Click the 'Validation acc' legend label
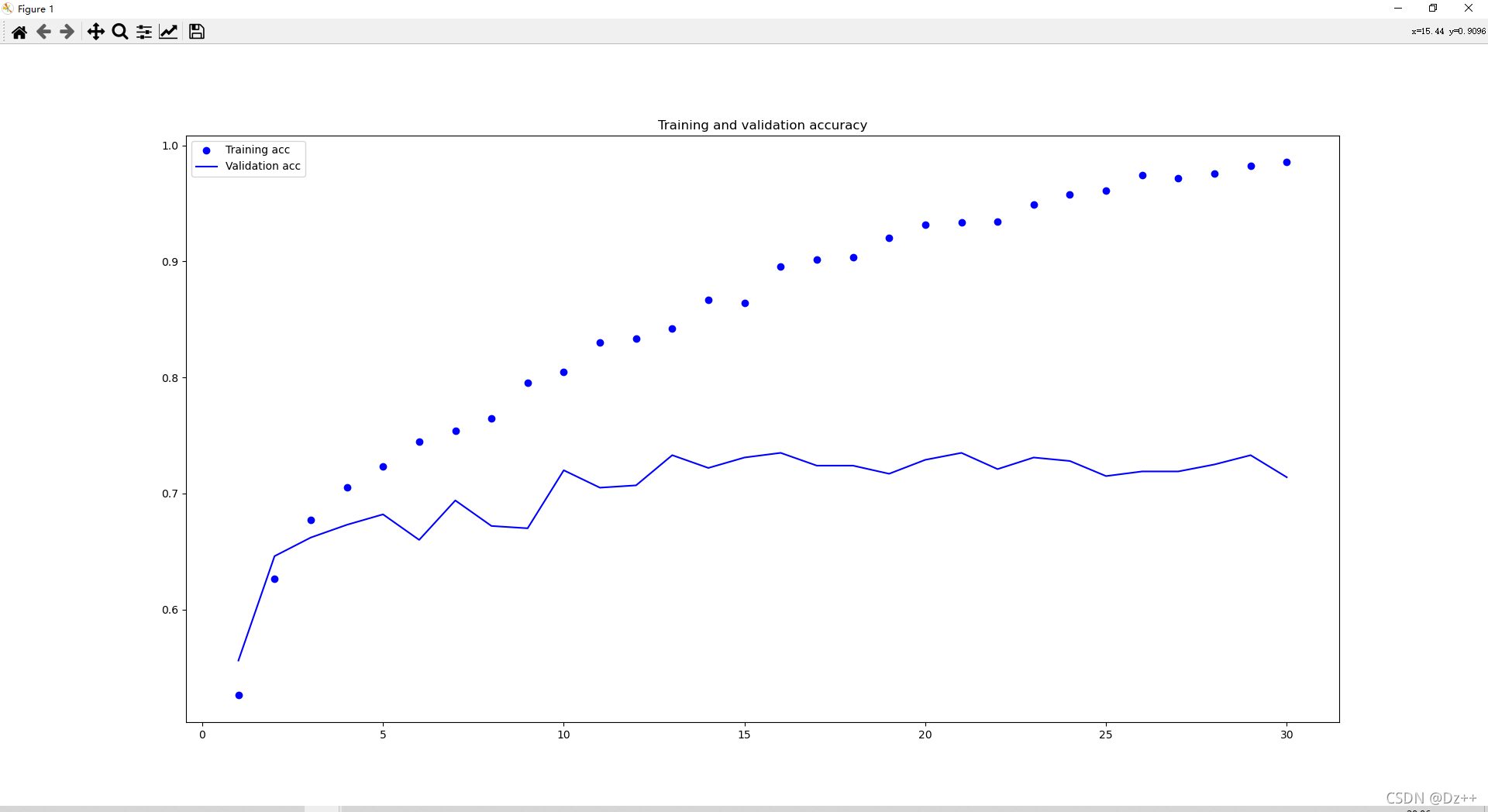This screenshot has height=812, width=1488. (x=263, y=166)
